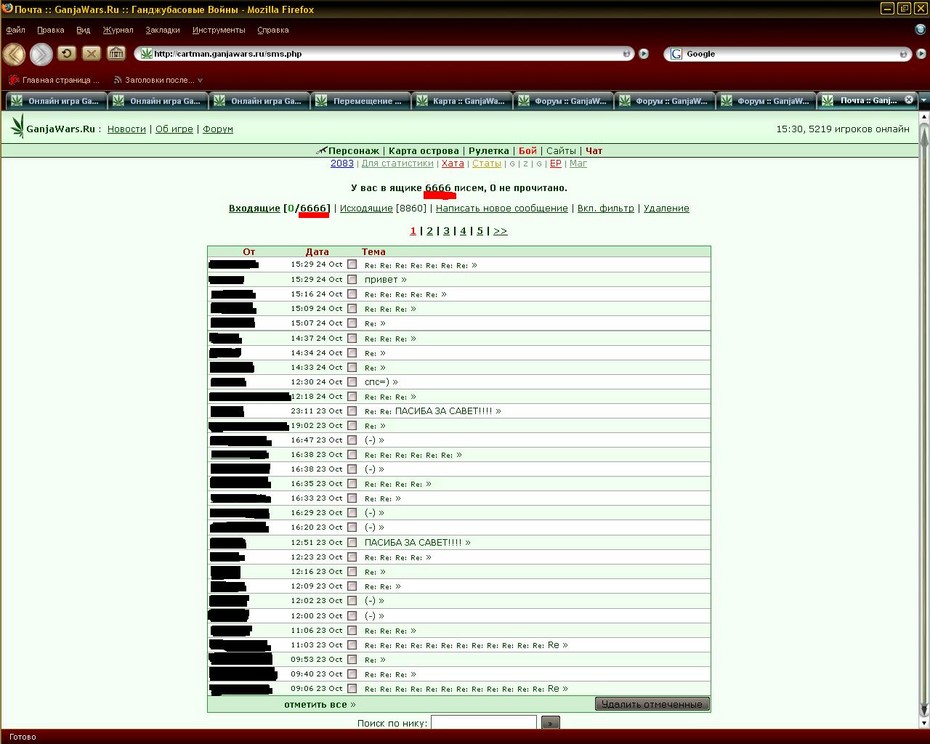
Task: Click the Рулетка navigation link
Action: click(x=489, y=151)
